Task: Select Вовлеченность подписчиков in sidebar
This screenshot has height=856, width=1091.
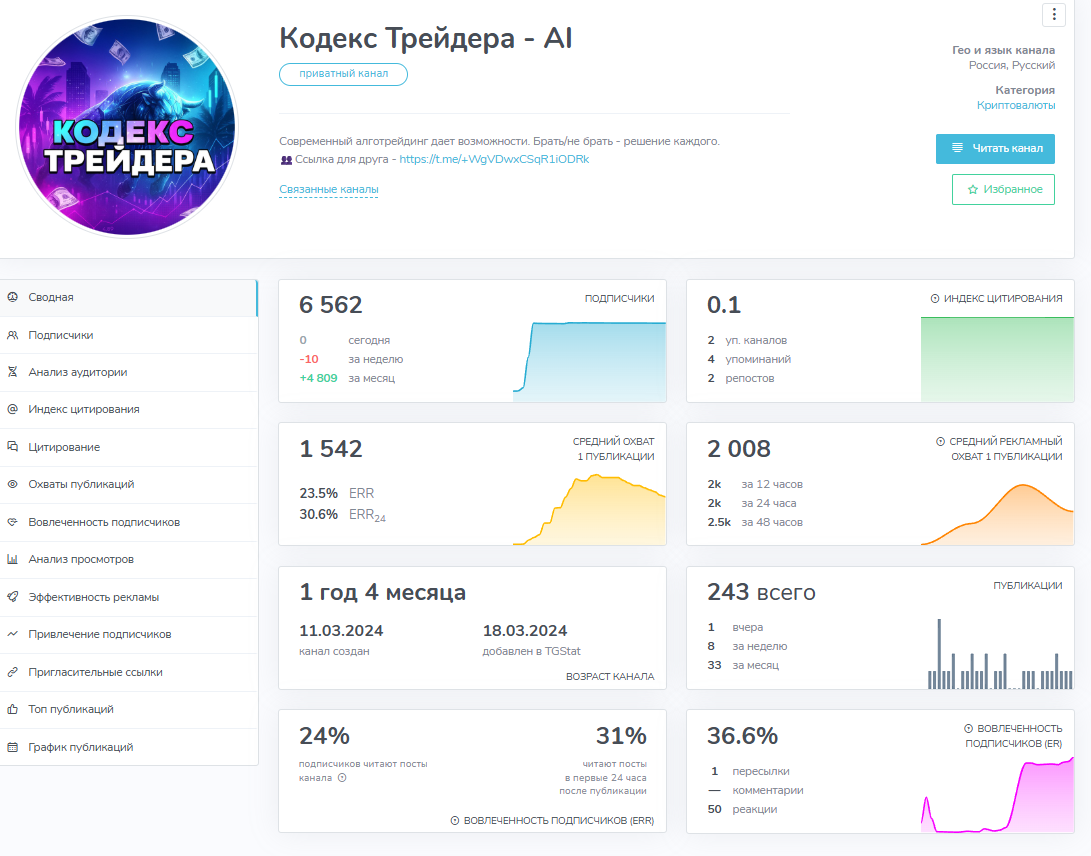Action: click(x=129, y=523)
